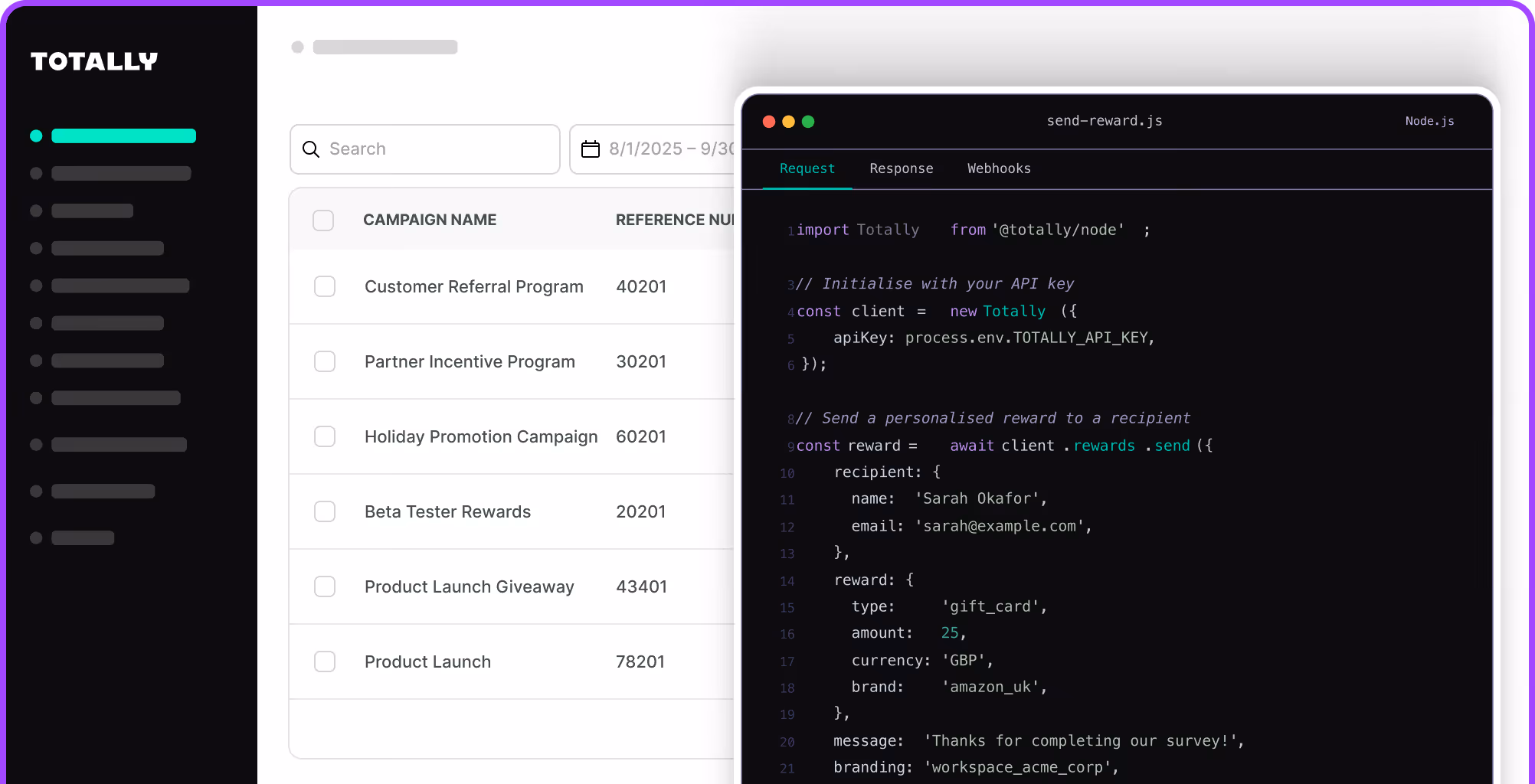Click reference number 78201
The image size is (1535, 784).
pyautogui.click(x=640, y=661)
